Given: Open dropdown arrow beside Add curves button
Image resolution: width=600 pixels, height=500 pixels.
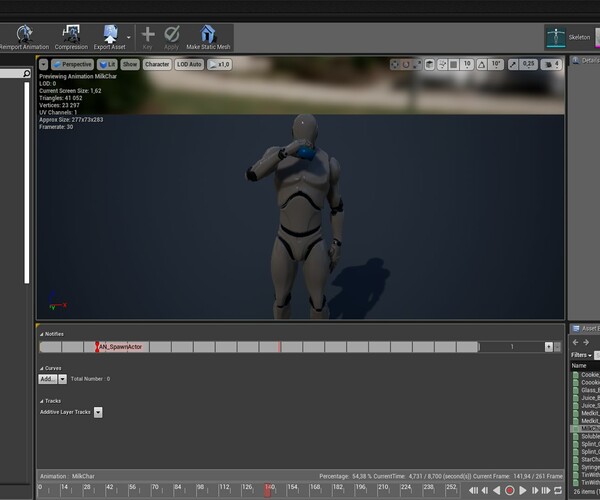Looking at the screenshot, I should 62,379.
